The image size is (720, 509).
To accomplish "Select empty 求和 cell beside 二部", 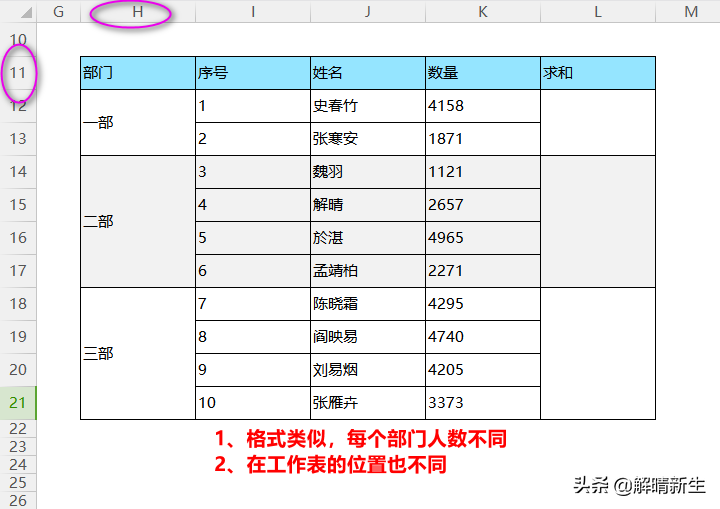I will pos(598,221).
